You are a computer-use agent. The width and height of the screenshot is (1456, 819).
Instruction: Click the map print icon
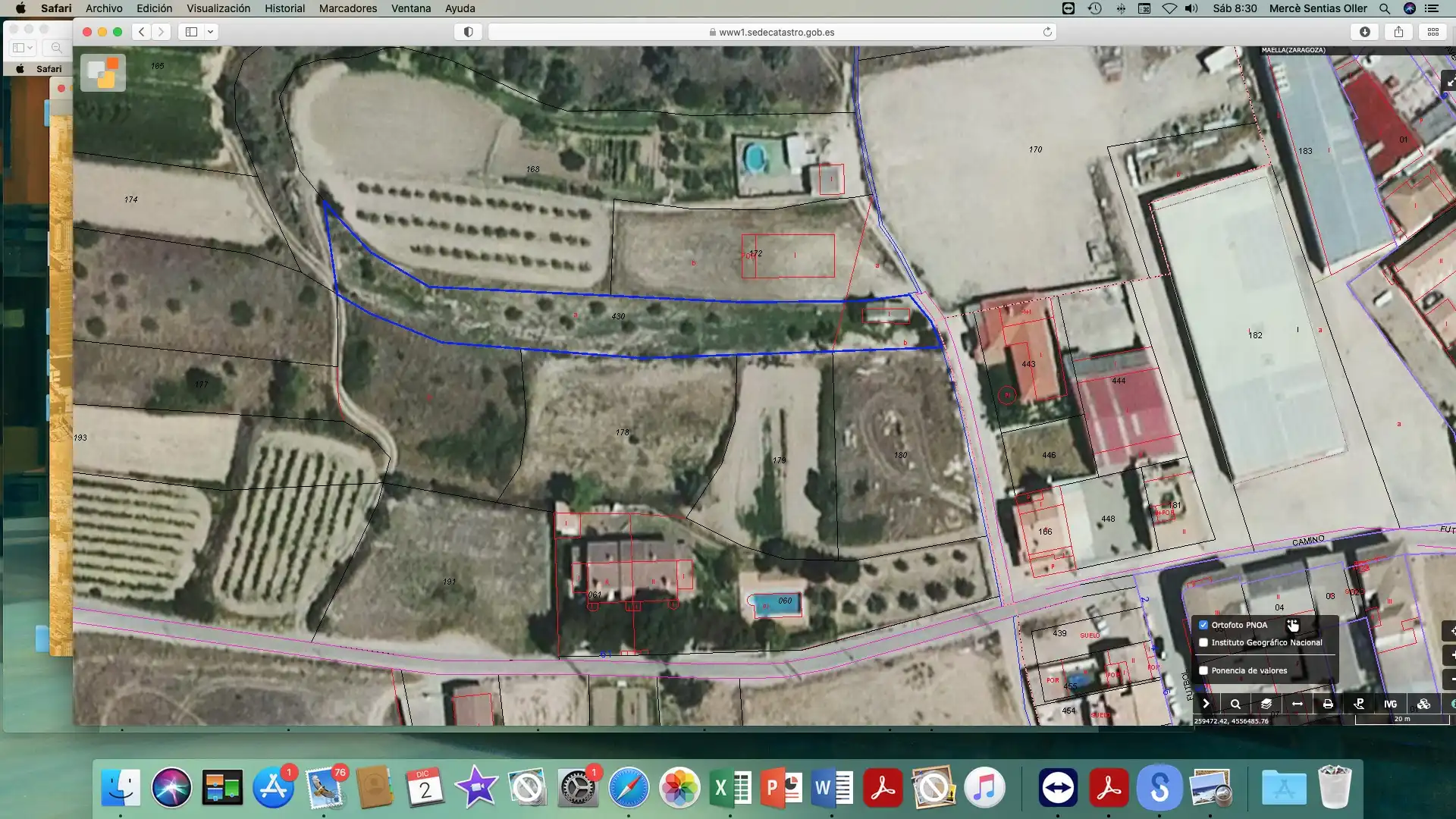(x=1328, y=704)
